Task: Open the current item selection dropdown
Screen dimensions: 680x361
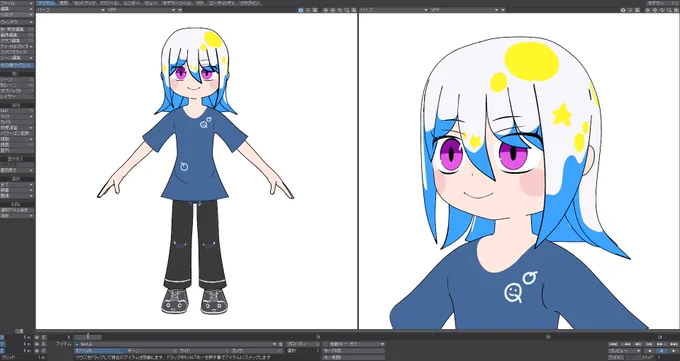Action: pos(176,344)
